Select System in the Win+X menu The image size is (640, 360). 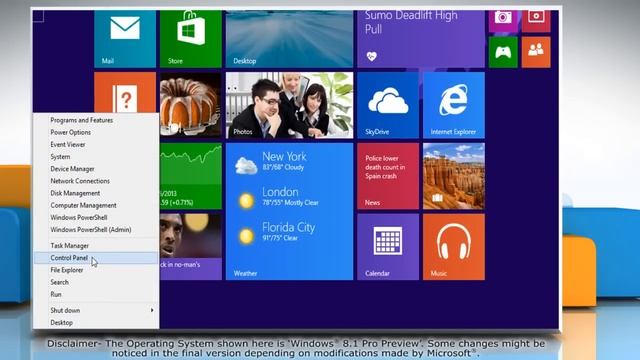(96, 157)
